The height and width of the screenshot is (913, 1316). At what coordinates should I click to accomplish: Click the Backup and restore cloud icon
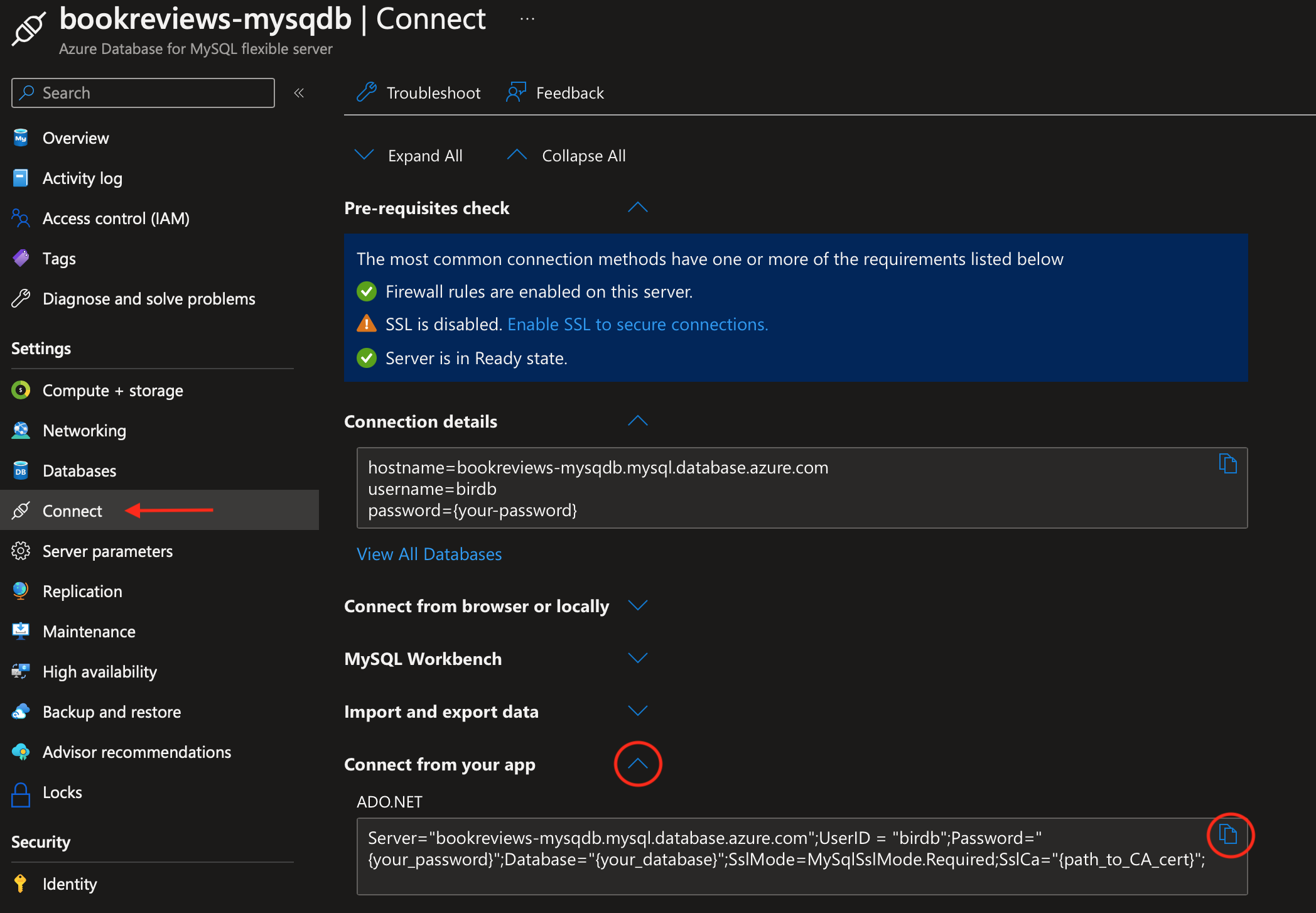[21, 711]
